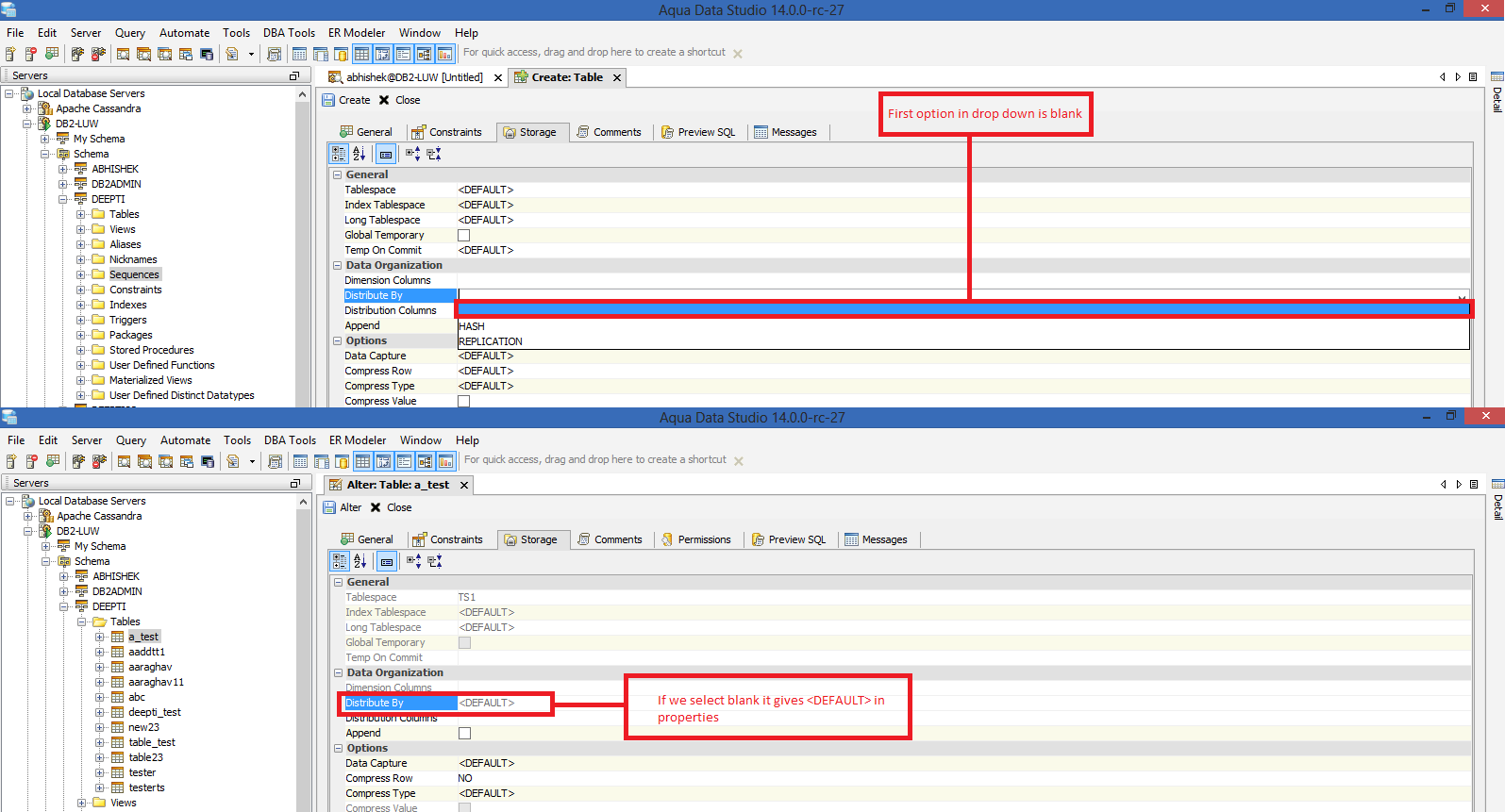Click bar chart toolbar icon in upper window

click(444, 54)
